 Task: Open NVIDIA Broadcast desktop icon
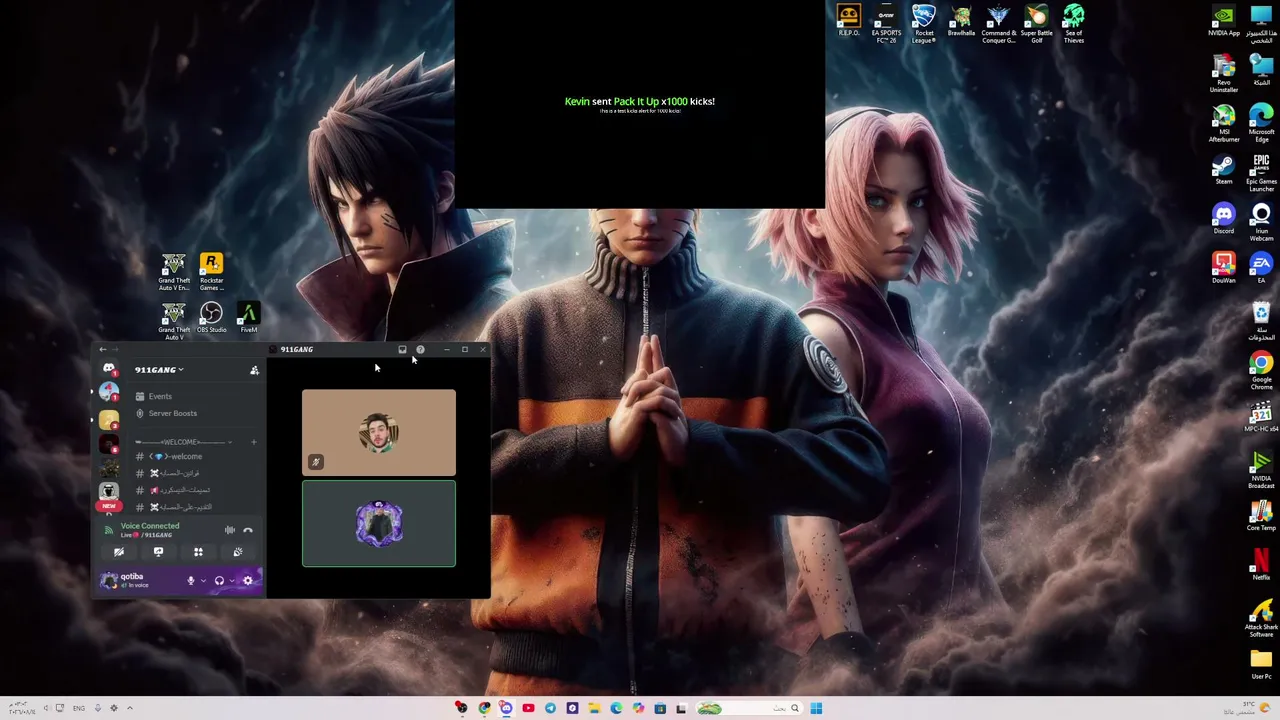click(1261, 468)
